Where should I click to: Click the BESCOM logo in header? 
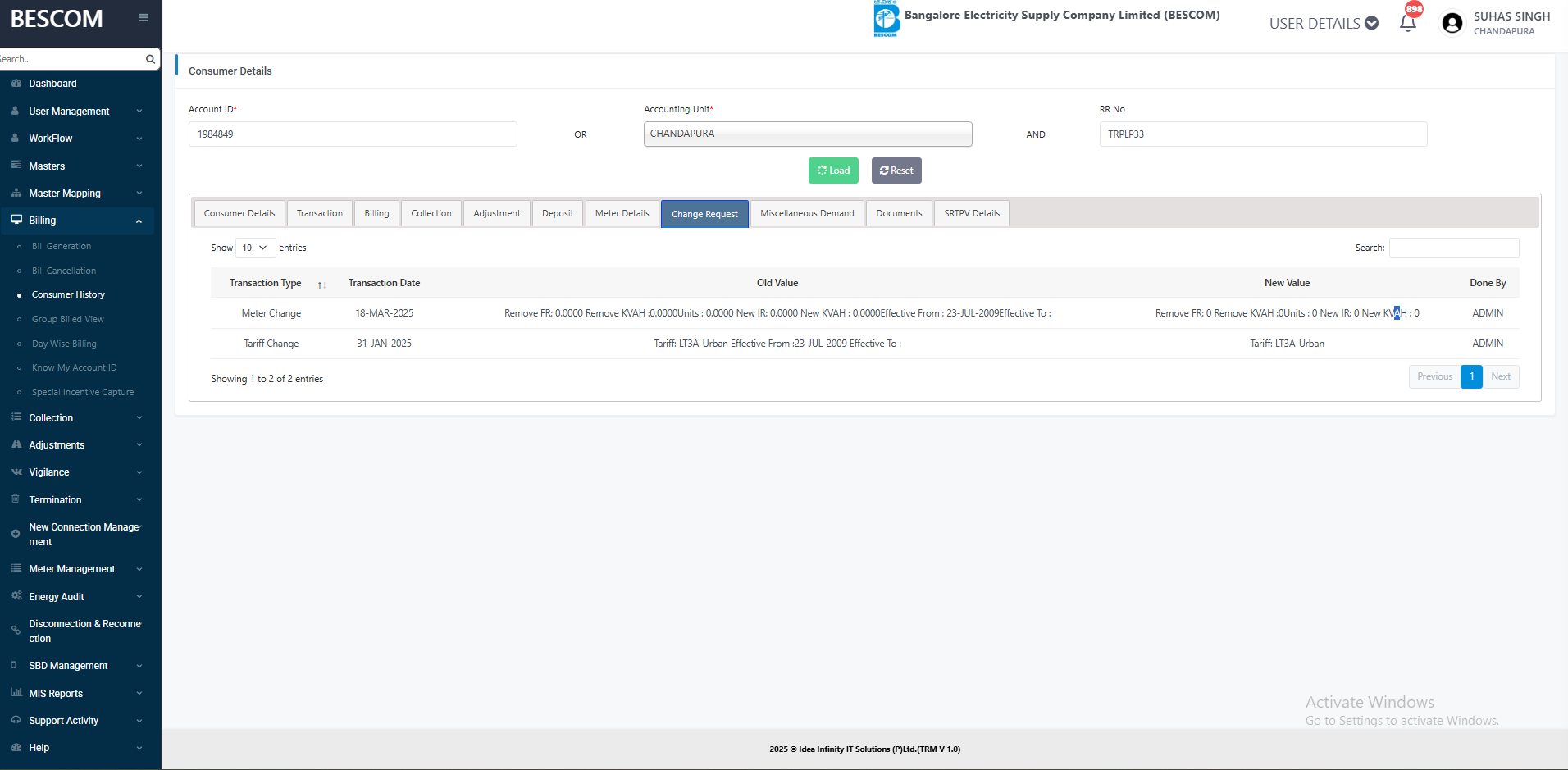(886, 18)
